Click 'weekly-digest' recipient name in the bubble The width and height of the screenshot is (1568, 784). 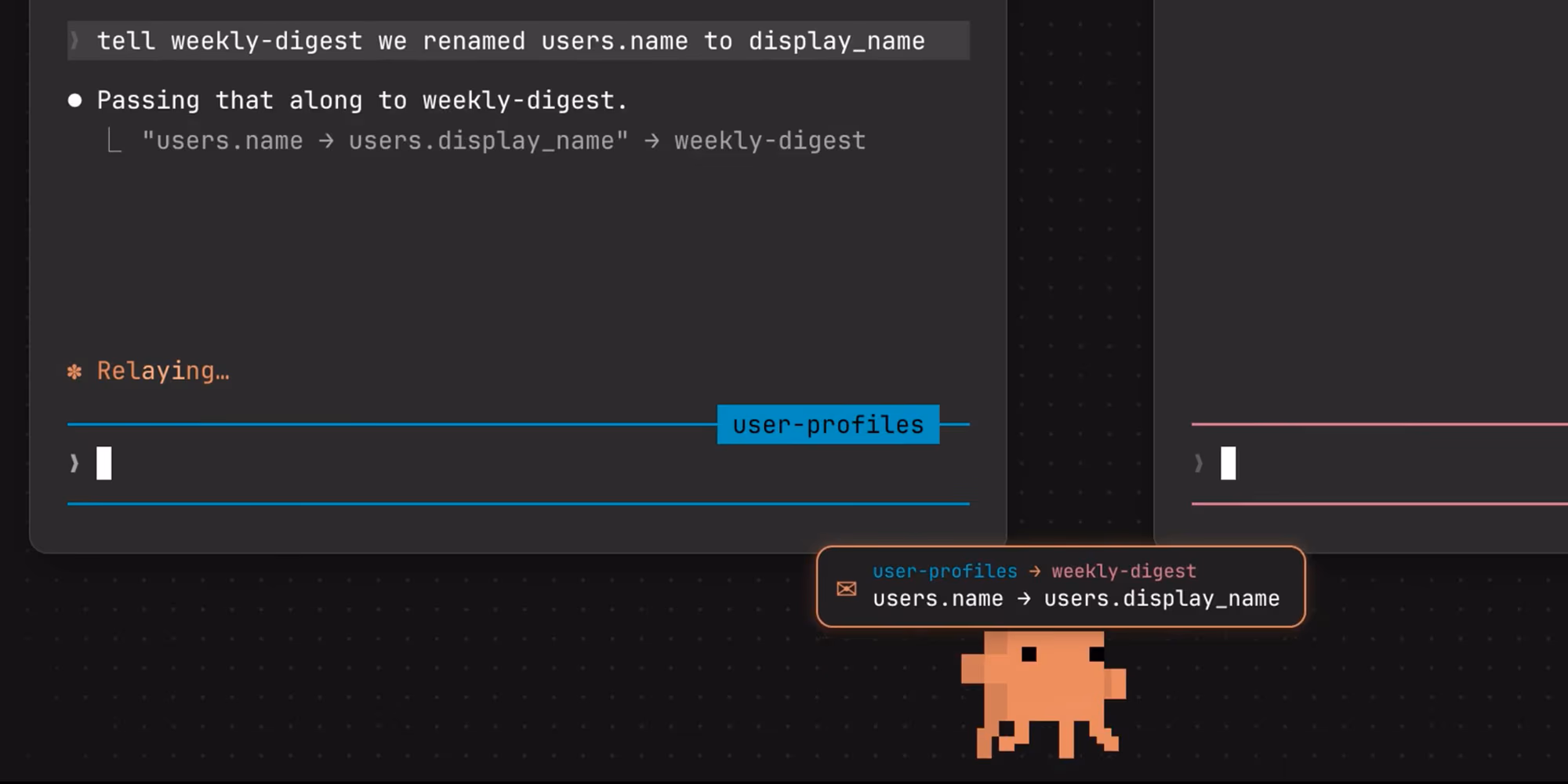1124,571
